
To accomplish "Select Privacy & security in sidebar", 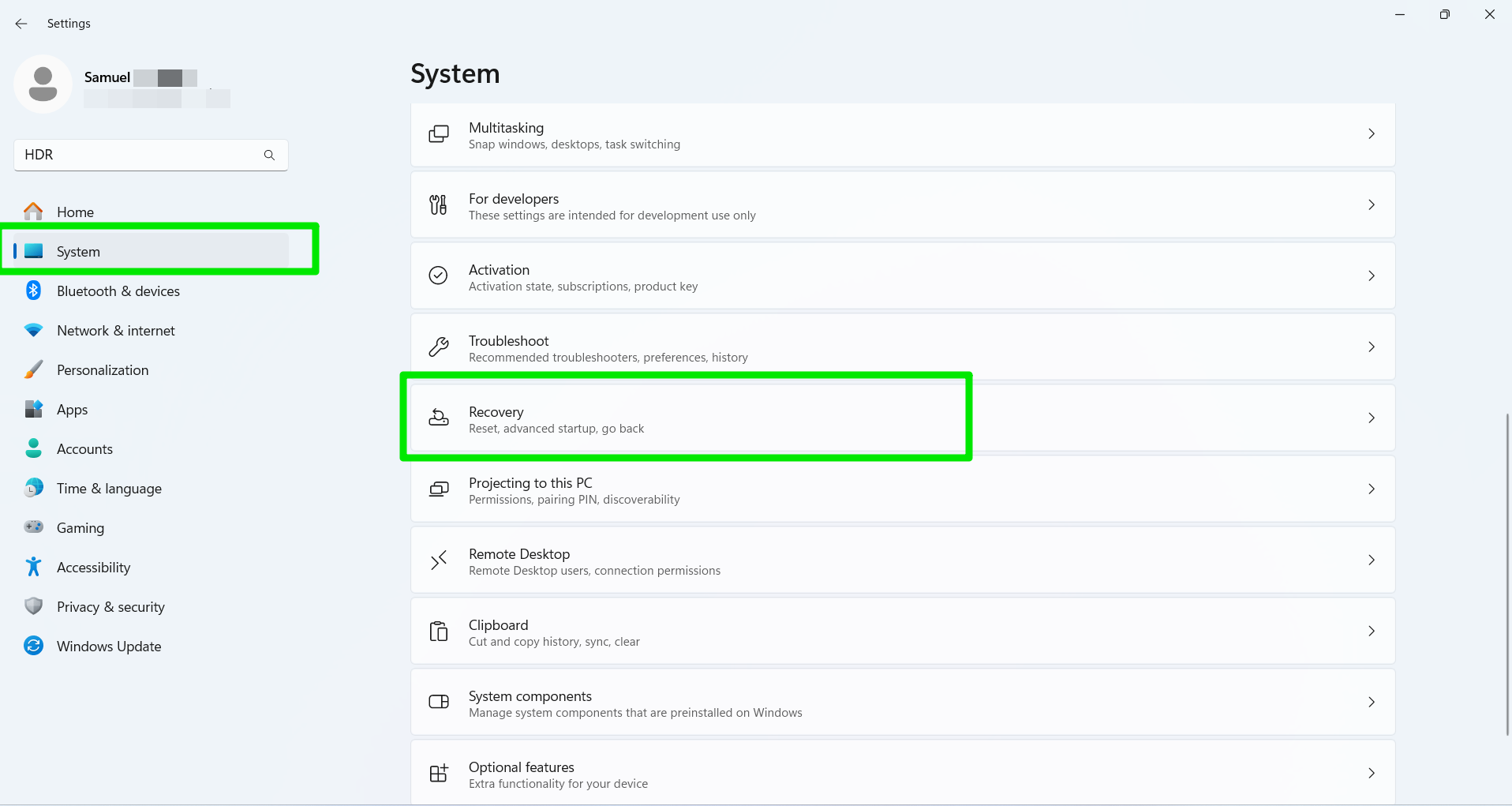I will coord(110,607).
